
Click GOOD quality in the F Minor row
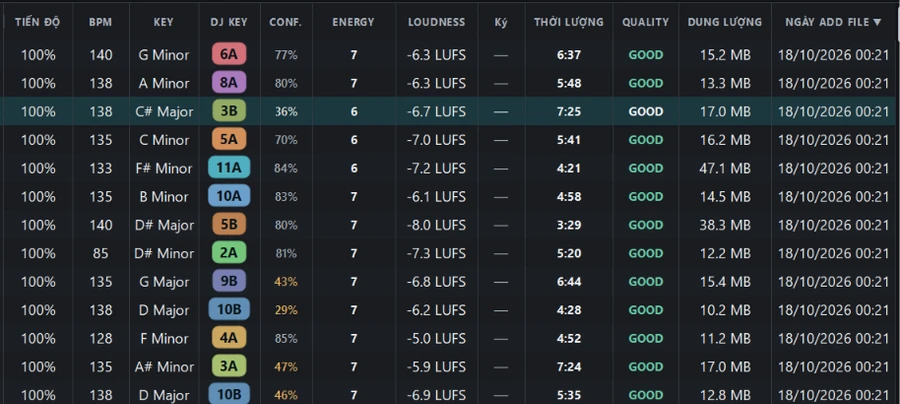tap(646, 339)
